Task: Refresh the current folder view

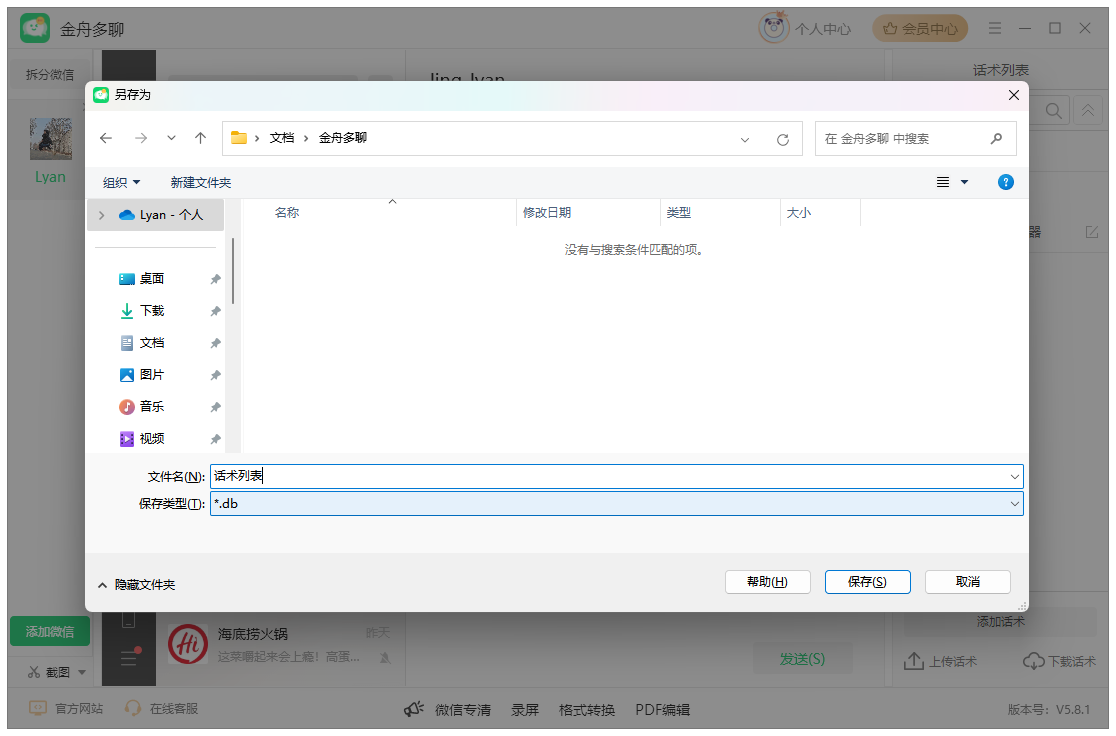Action: [783, 140]
